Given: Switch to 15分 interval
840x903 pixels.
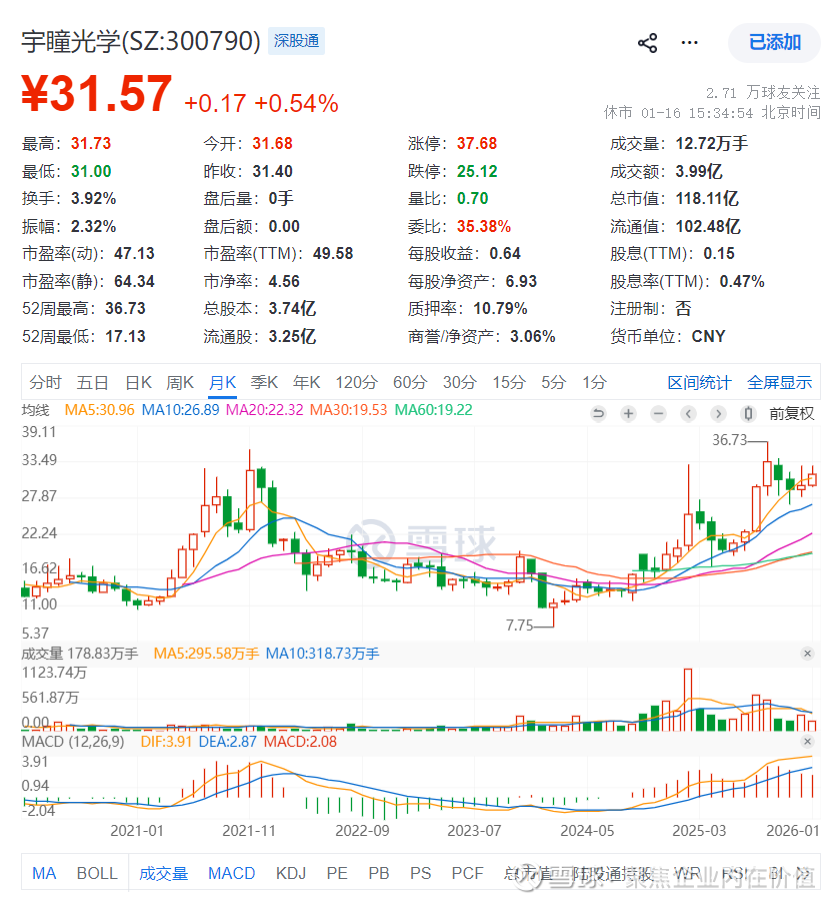Looking at the screenshot, I should (x=509, y=382).
